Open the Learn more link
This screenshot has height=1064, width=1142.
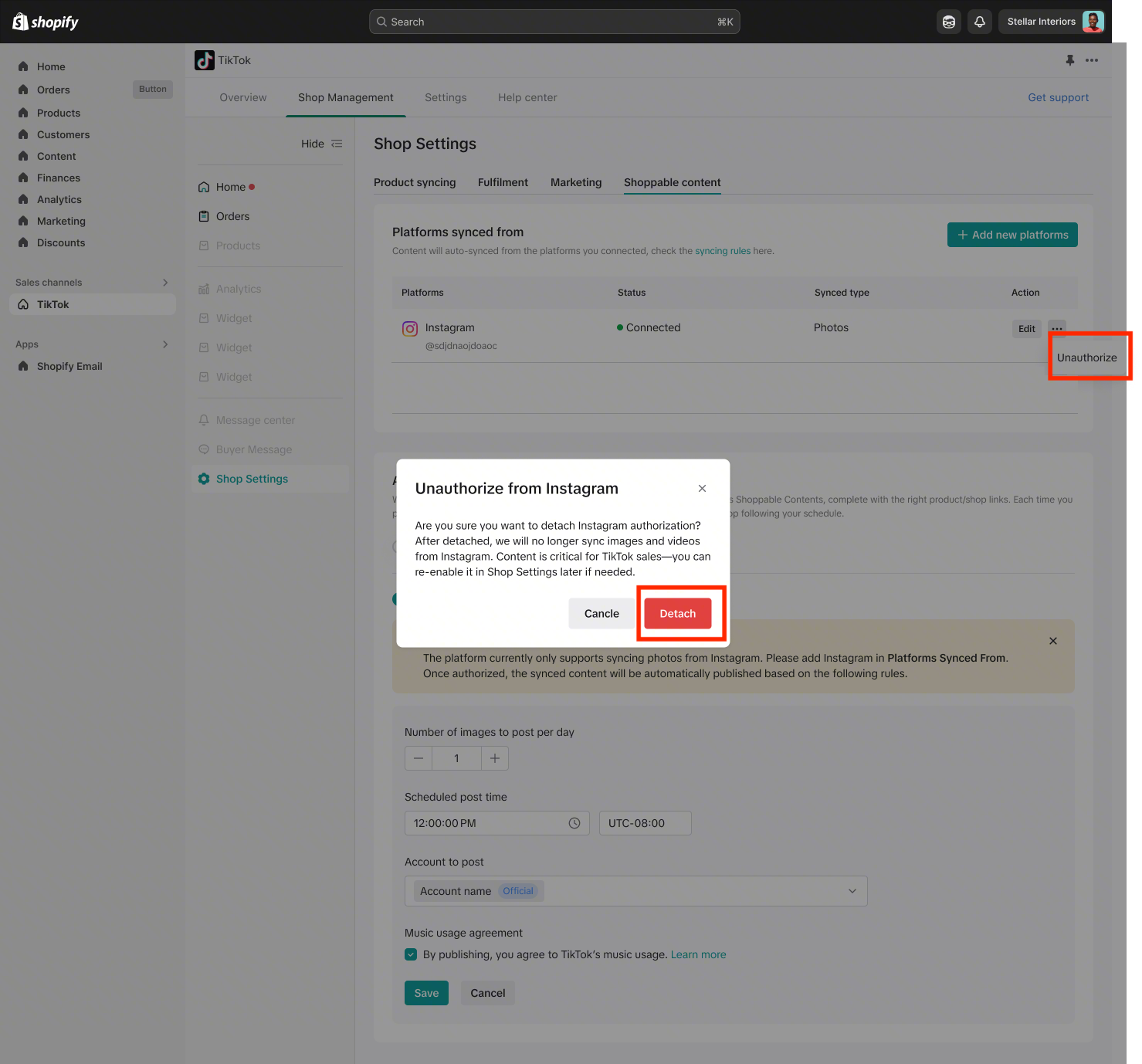pyautogui.click(x=698, y=954)
